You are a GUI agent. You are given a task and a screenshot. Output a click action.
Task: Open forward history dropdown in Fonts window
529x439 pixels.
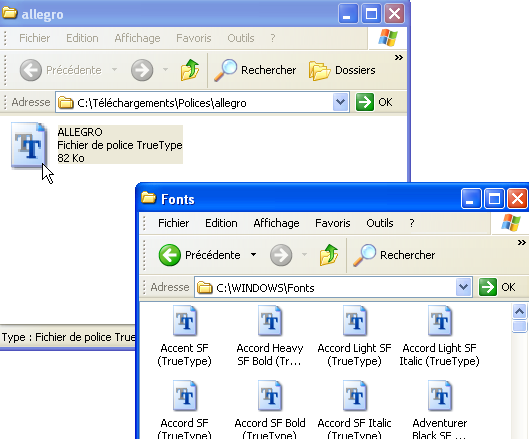(304, 255)
